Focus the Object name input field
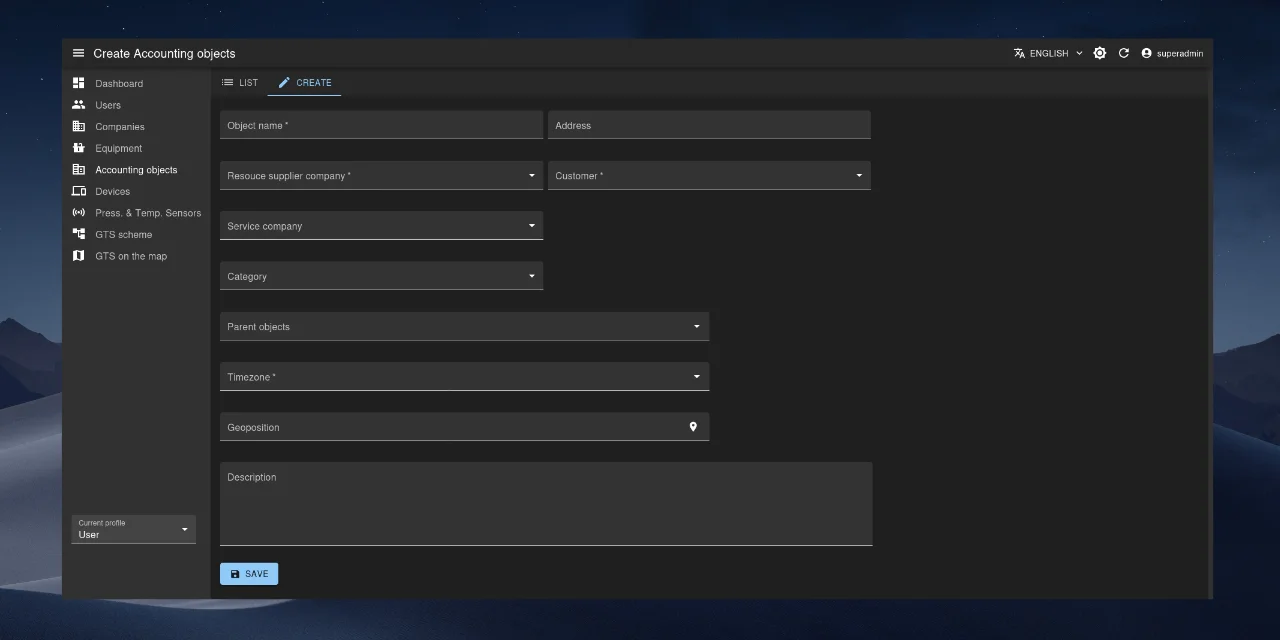The height and width of the screenshot is (640, 1280). pyautogui.click(x=381, y=125)
